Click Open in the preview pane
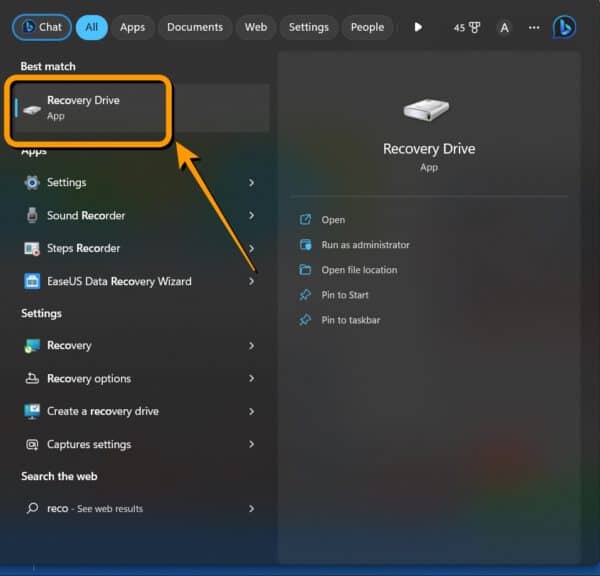 pyautogui.click(x=333, y=220)
